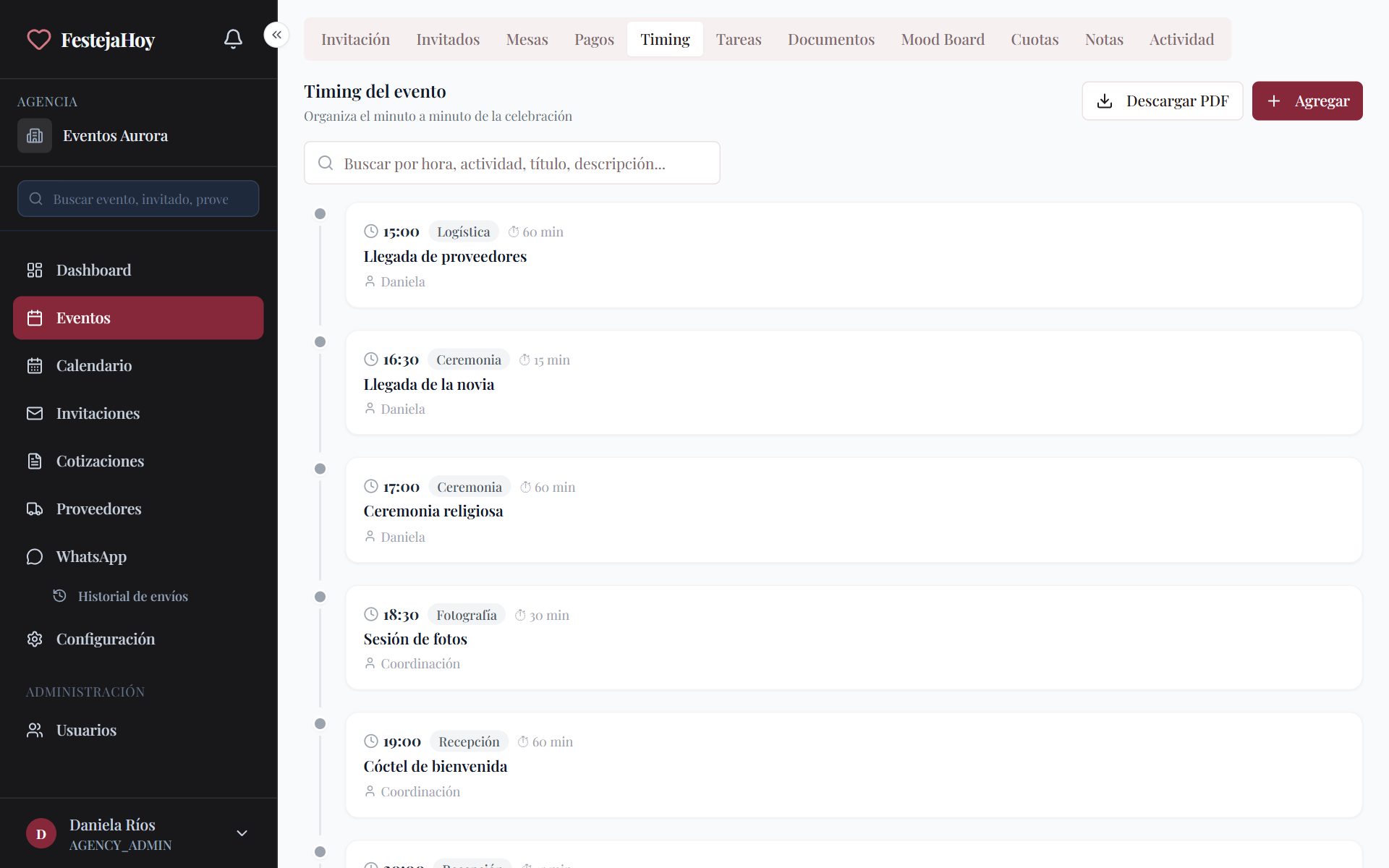Viewport: 1389px width, 868px height.
Task: Click the WhatsApp chat bubble icon
Action: [x=35, y=556]
